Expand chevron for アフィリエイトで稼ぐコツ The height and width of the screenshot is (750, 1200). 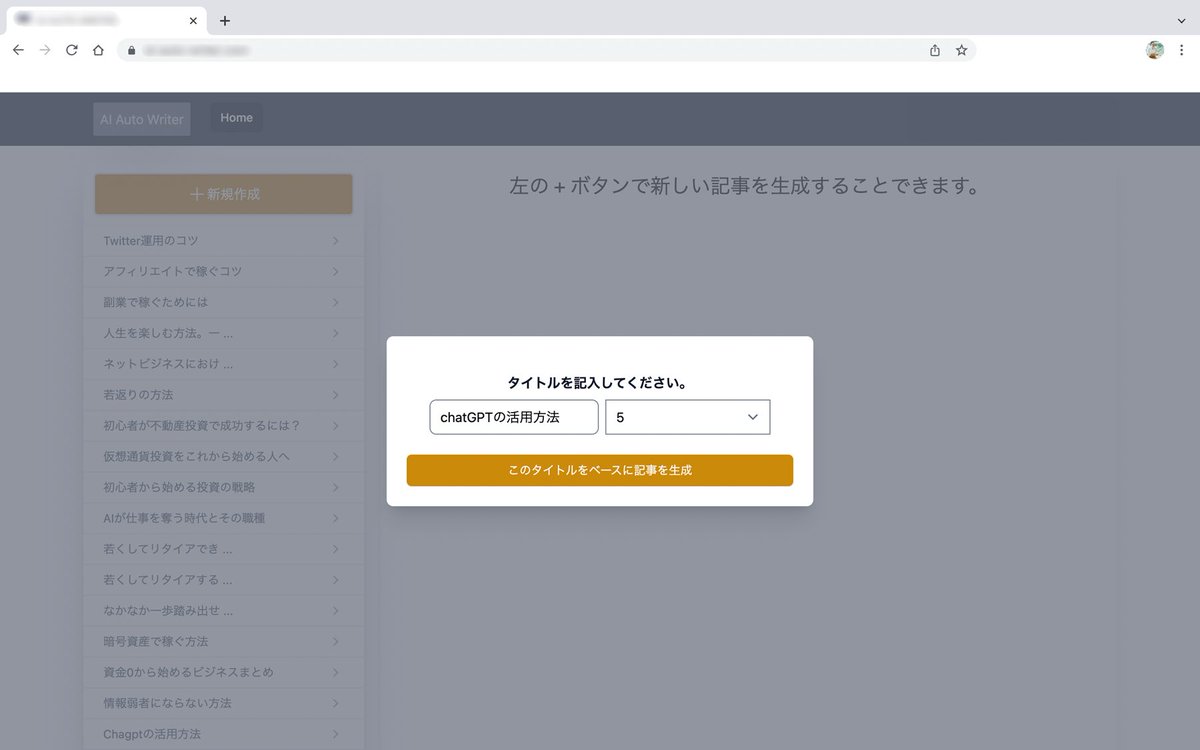coord(335,272)
